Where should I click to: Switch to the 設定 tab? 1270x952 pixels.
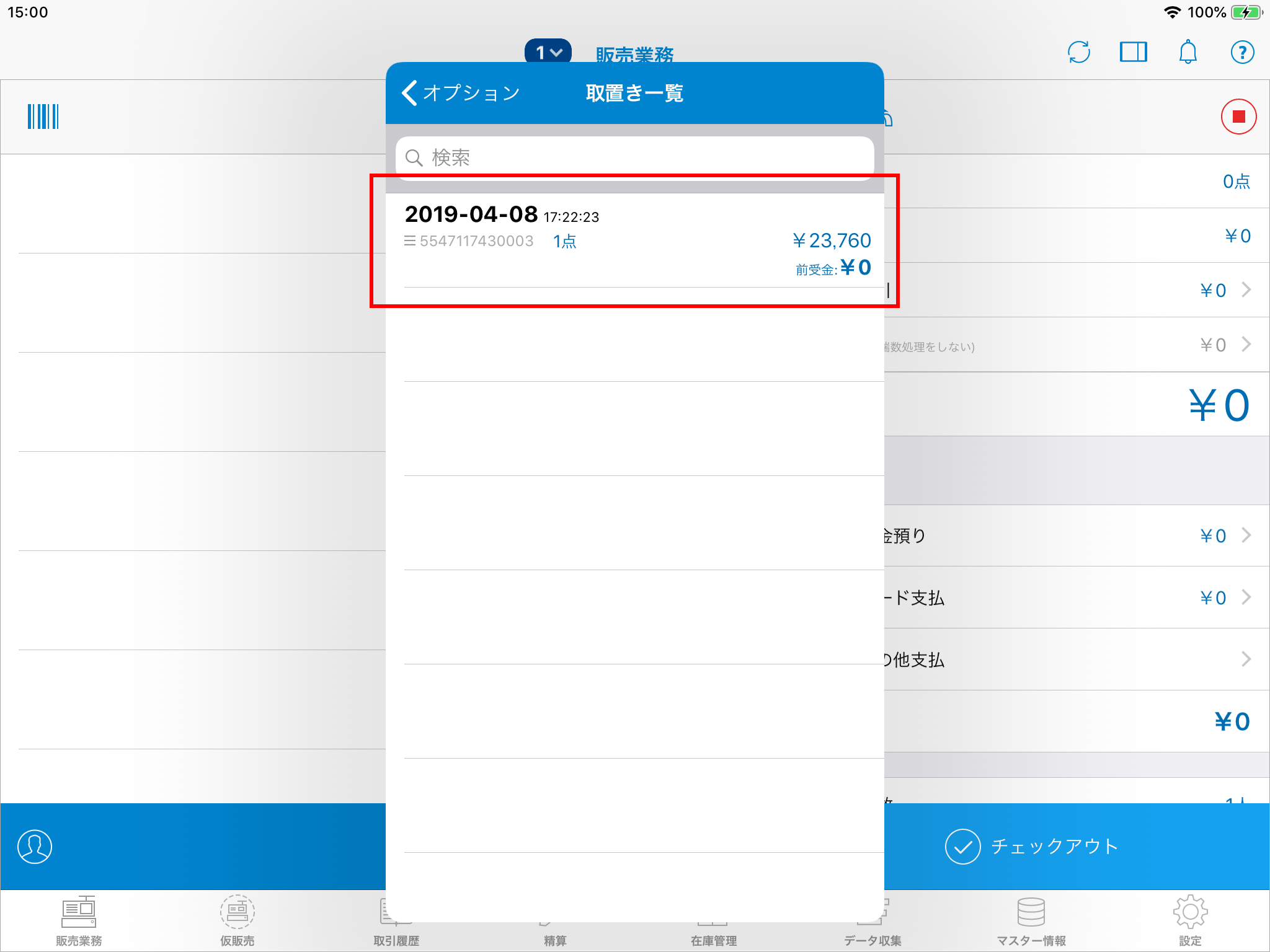click(1190, 921)
